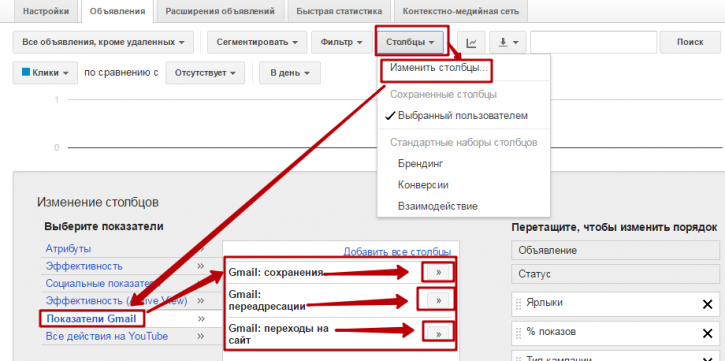Open Все действия на YouTube category
This screenshot has width=725, height=361.
pyautogui.click(x=107, y=336)
